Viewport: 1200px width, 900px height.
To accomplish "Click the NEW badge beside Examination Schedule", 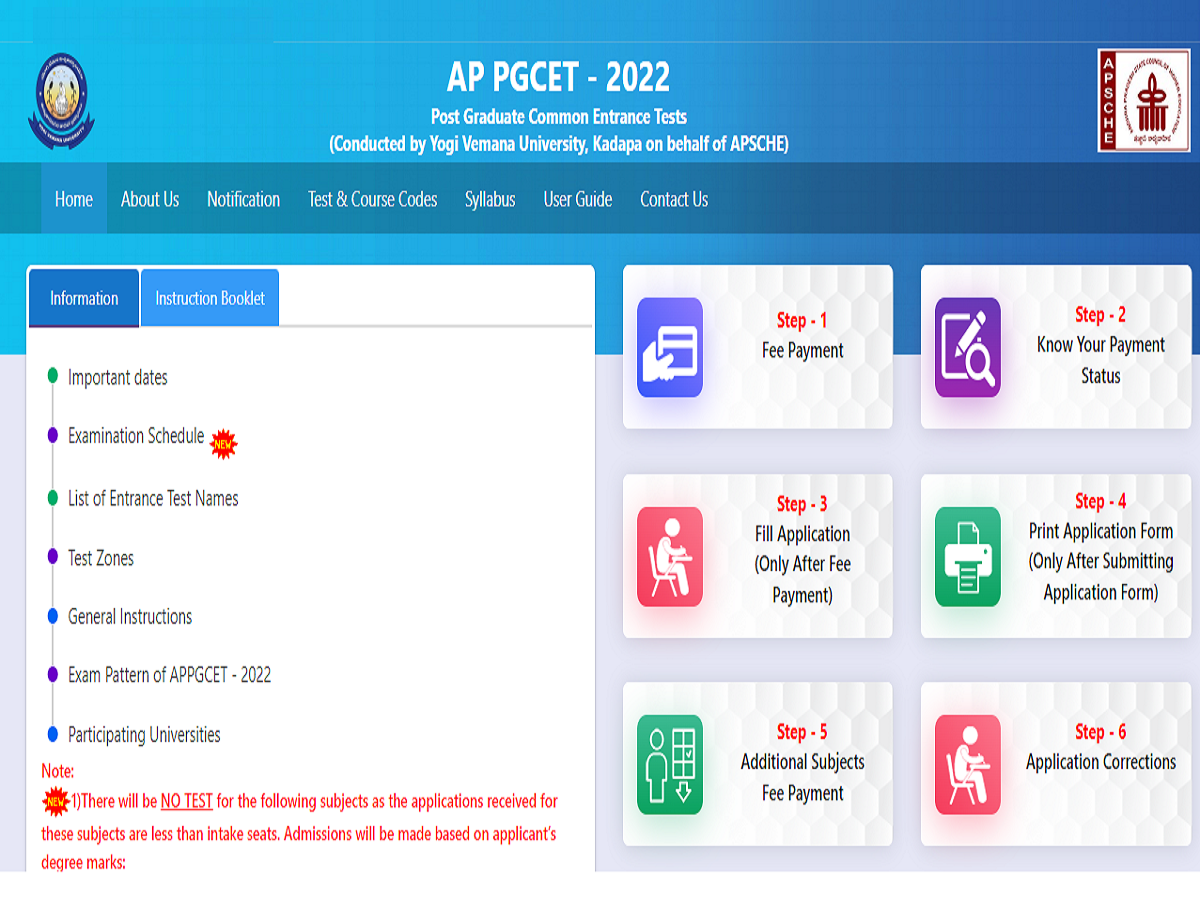I will [223, 444].
